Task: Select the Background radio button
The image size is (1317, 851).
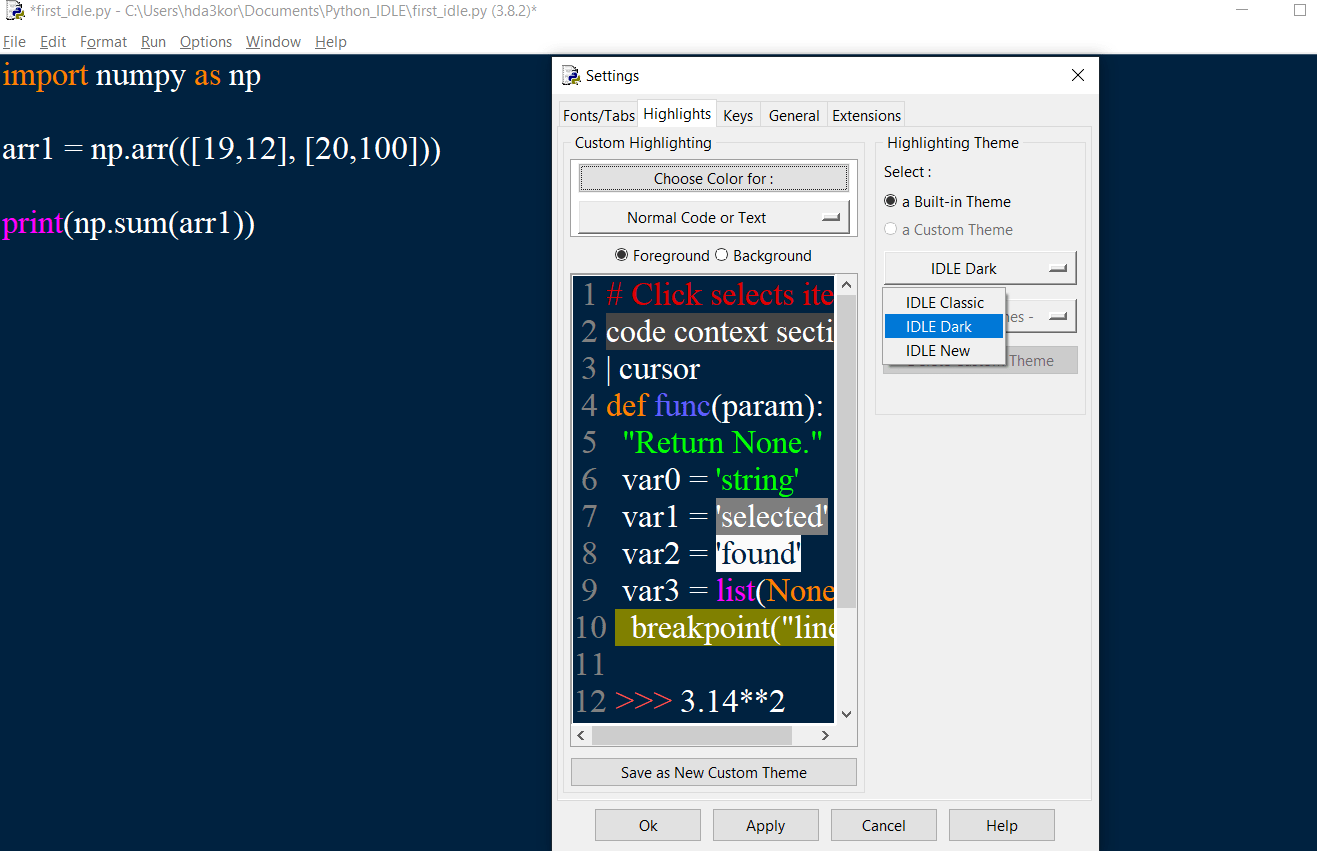Action: coord(764,256)
